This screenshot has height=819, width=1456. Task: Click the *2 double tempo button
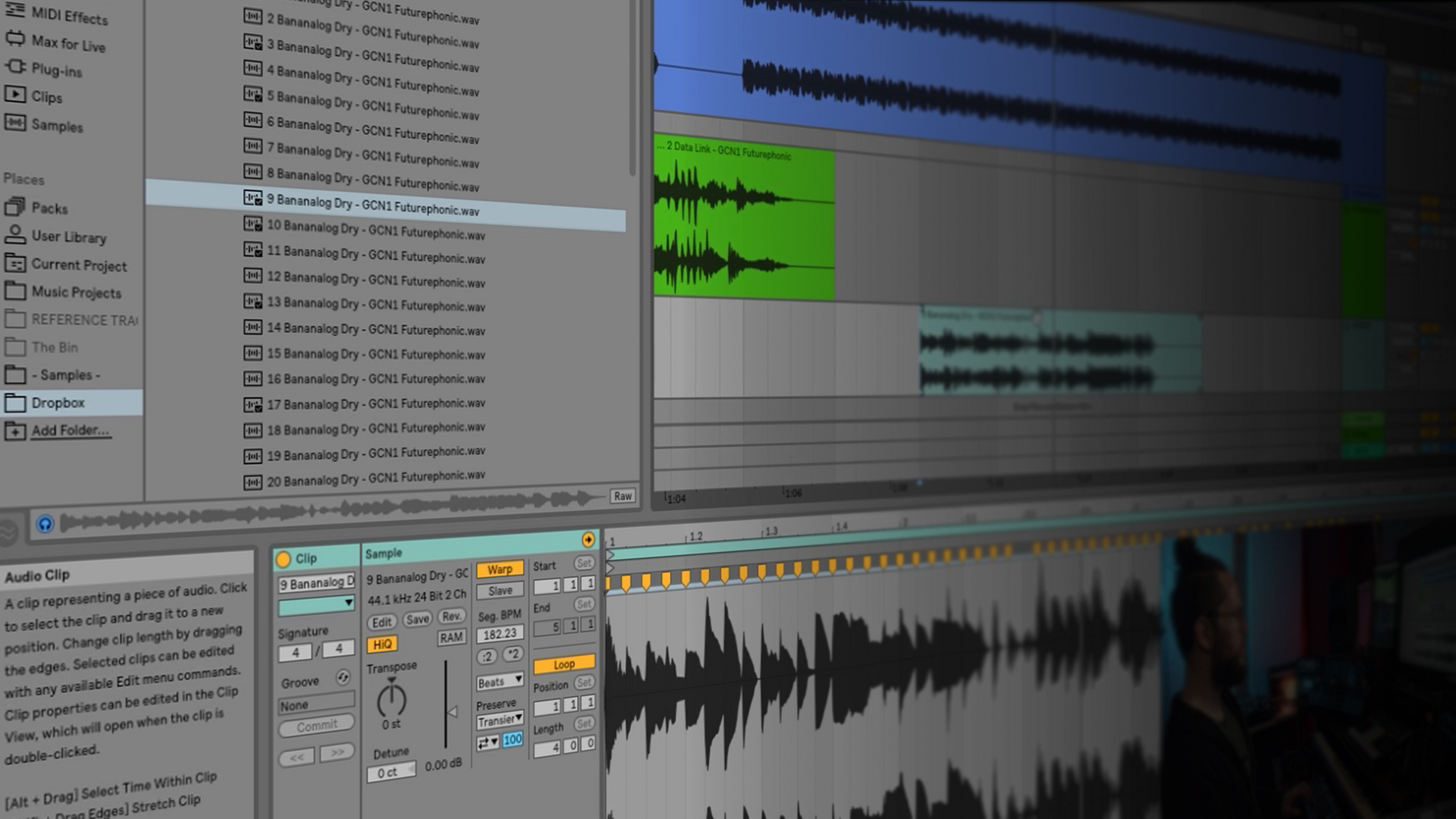[x=513, y=654]
